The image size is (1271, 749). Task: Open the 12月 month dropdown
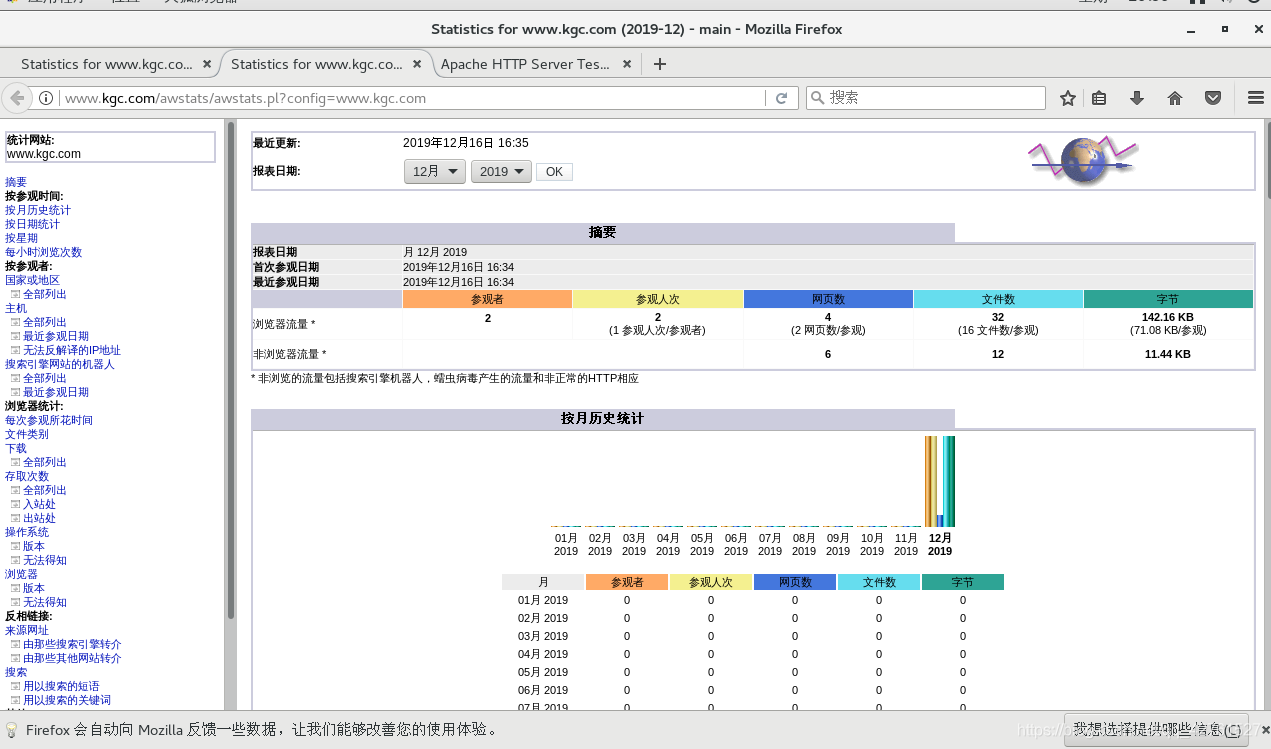(434, 171)
